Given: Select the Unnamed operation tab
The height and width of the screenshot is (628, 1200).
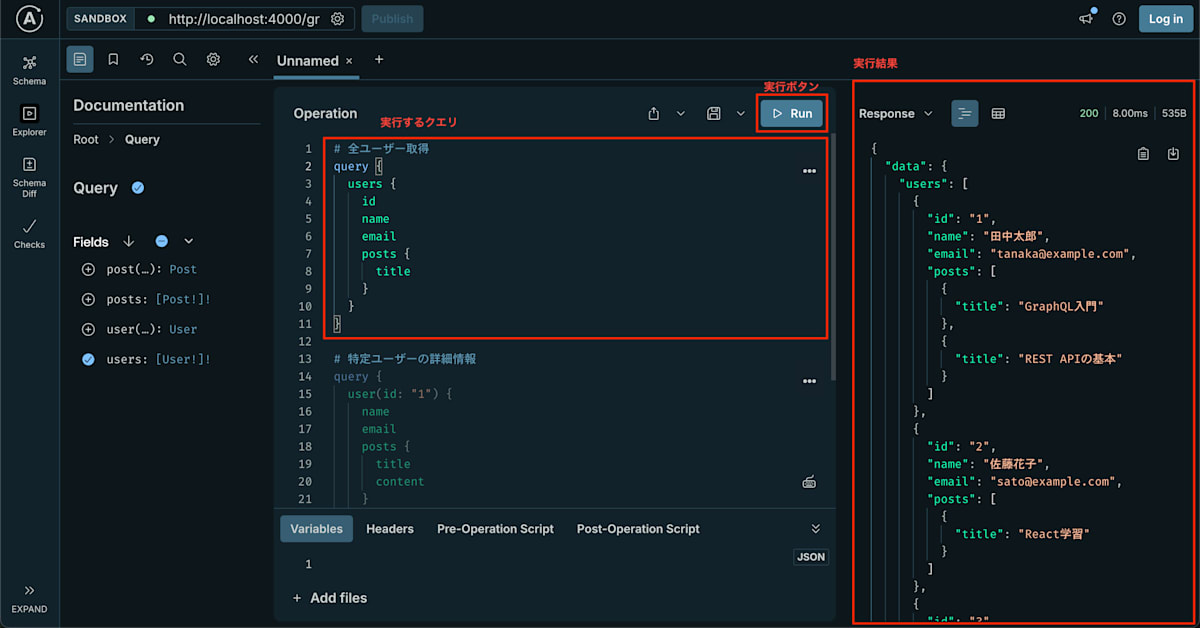Looking at the screenshot, I should pos(308,60).
